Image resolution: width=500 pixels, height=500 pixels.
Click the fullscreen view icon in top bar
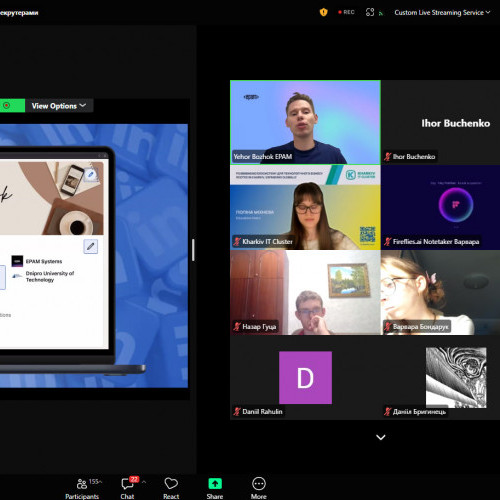click(x=370, y=12)
